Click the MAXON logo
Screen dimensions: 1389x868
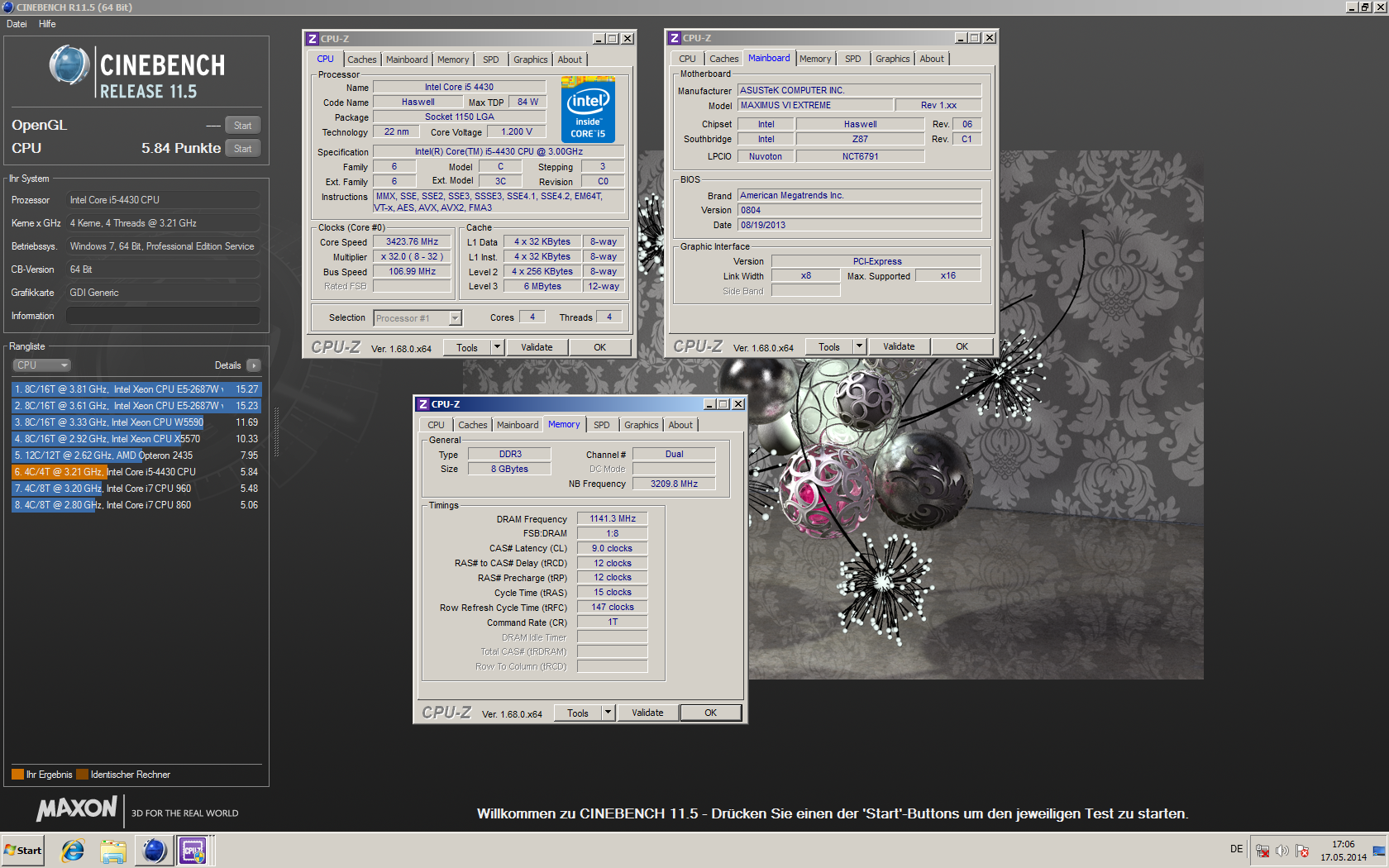coord(77,808)
